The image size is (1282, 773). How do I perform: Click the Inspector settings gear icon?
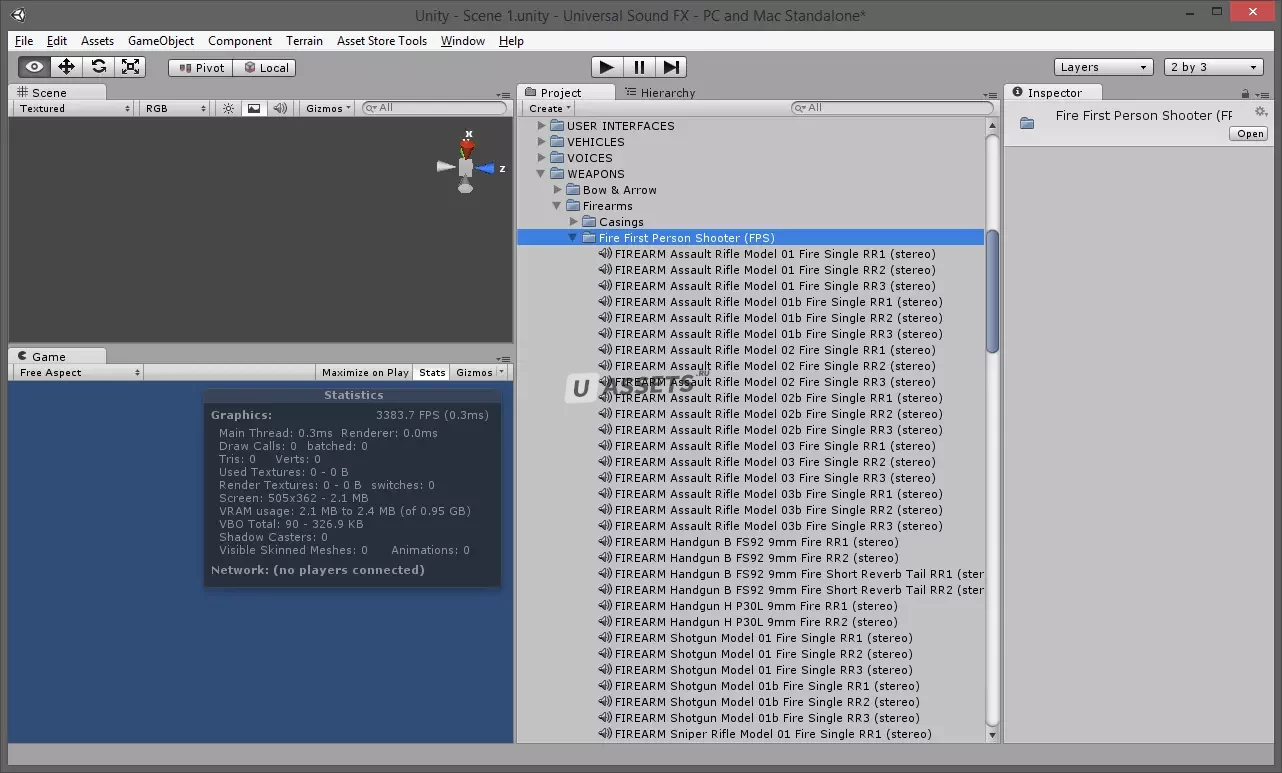point(1260,112)
